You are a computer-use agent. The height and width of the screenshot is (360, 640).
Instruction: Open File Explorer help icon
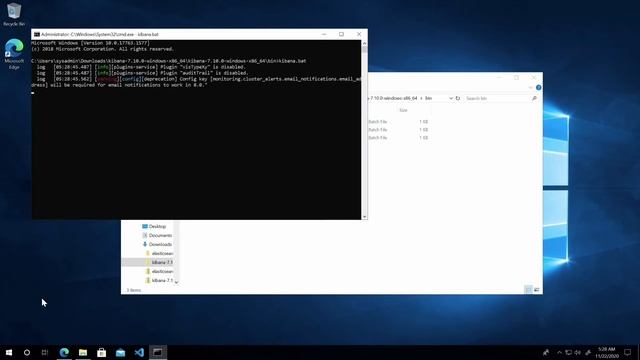point(538,87)
